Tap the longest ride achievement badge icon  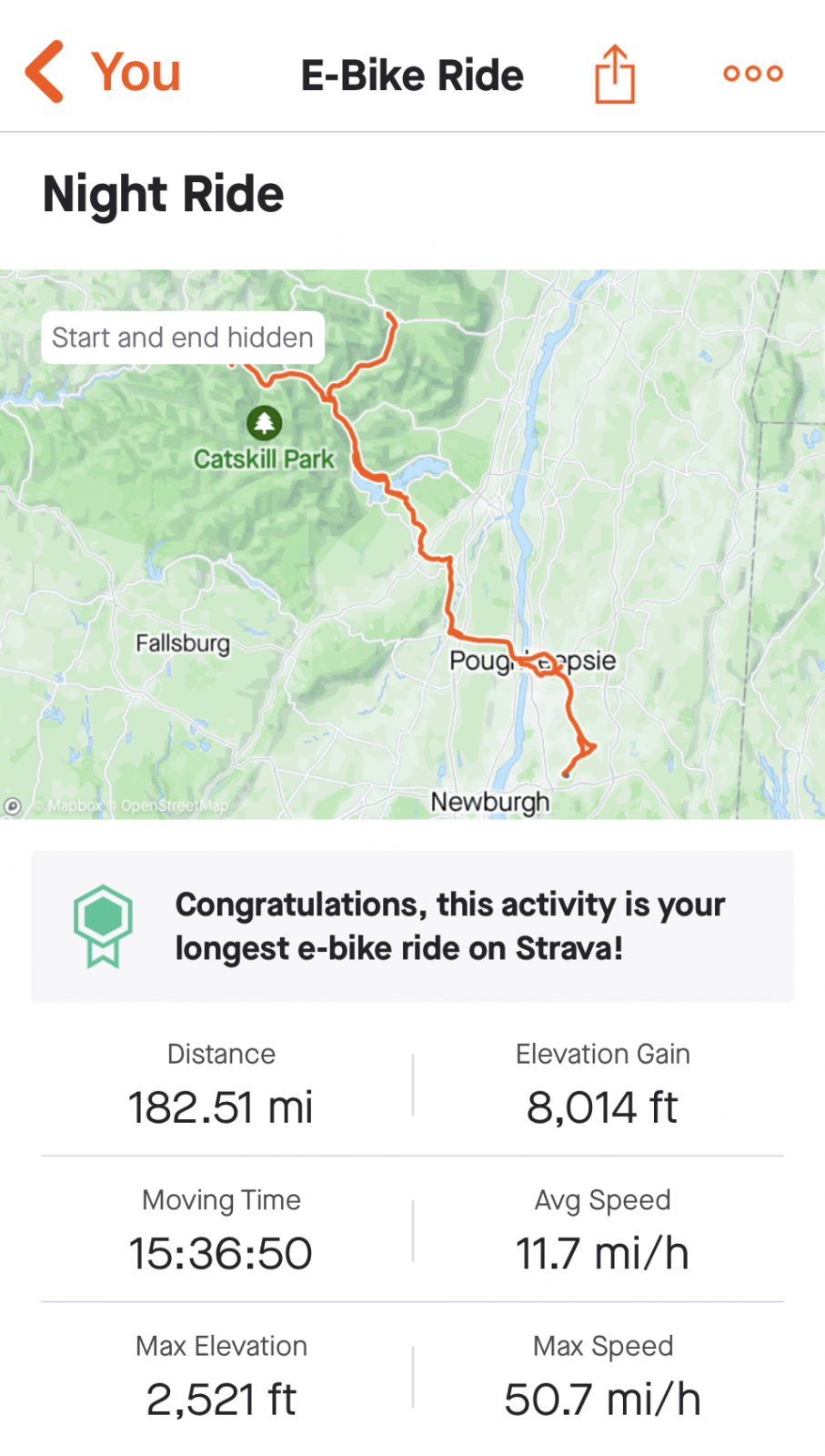(103, 925)
